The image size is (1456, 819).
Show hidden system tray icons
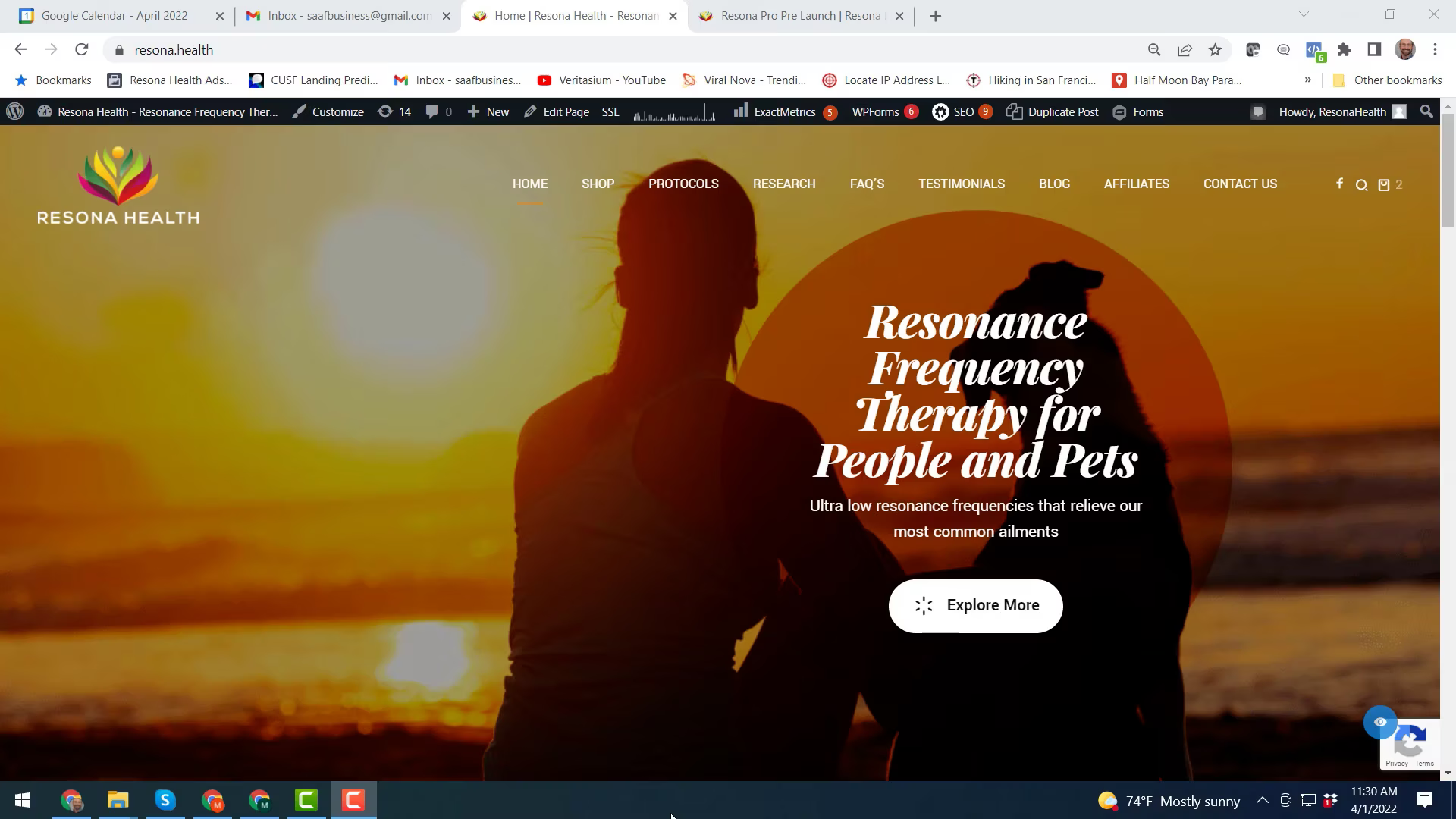1263,800
